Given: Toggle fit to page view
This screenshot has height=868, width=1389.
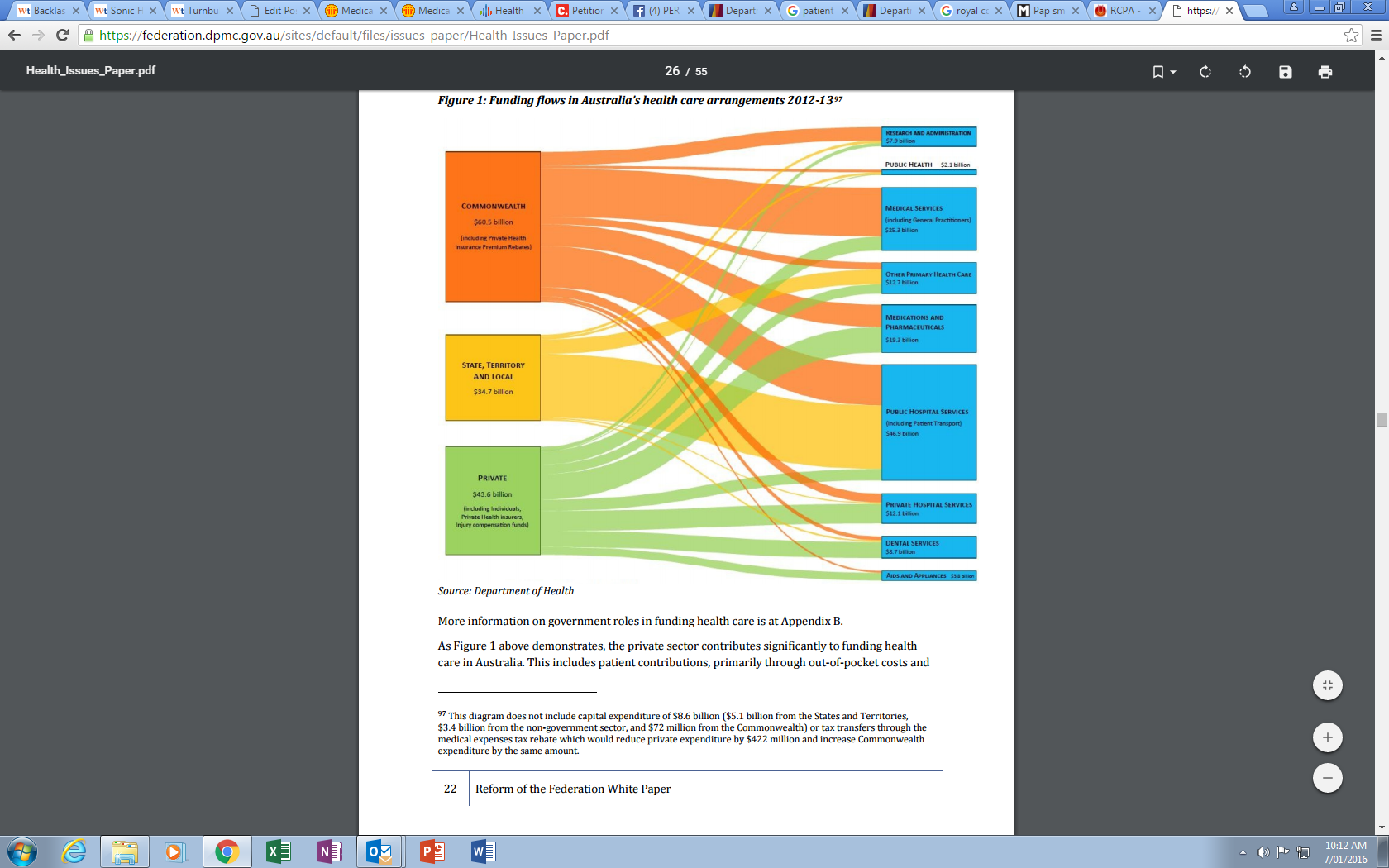Looking at the screenshot, I should click(x=1327, y=685).
